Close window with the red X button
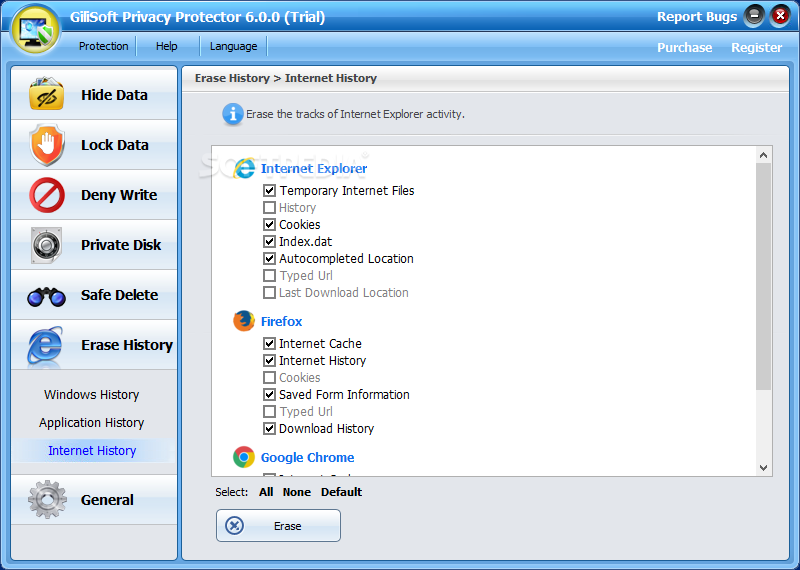 pyautogui.click(x=780, y=16)
